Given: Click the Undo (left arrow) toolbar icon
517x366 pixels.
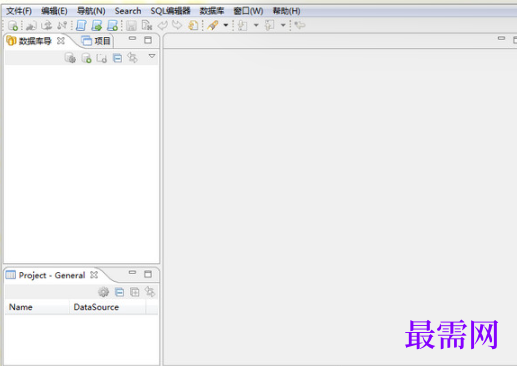Looking at the screenshot, I should (x=162, y=25).
